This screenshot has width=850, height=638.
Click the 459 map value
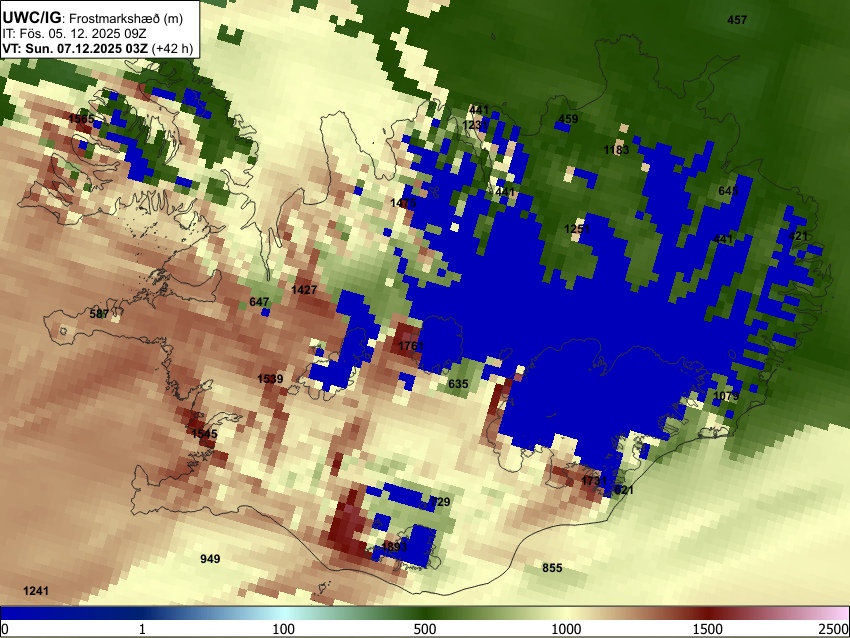click(x=568, y=119)
